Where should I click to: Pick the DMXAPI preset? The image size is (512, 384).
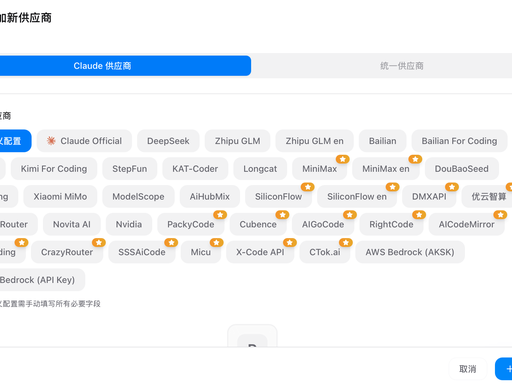(429, 196)
